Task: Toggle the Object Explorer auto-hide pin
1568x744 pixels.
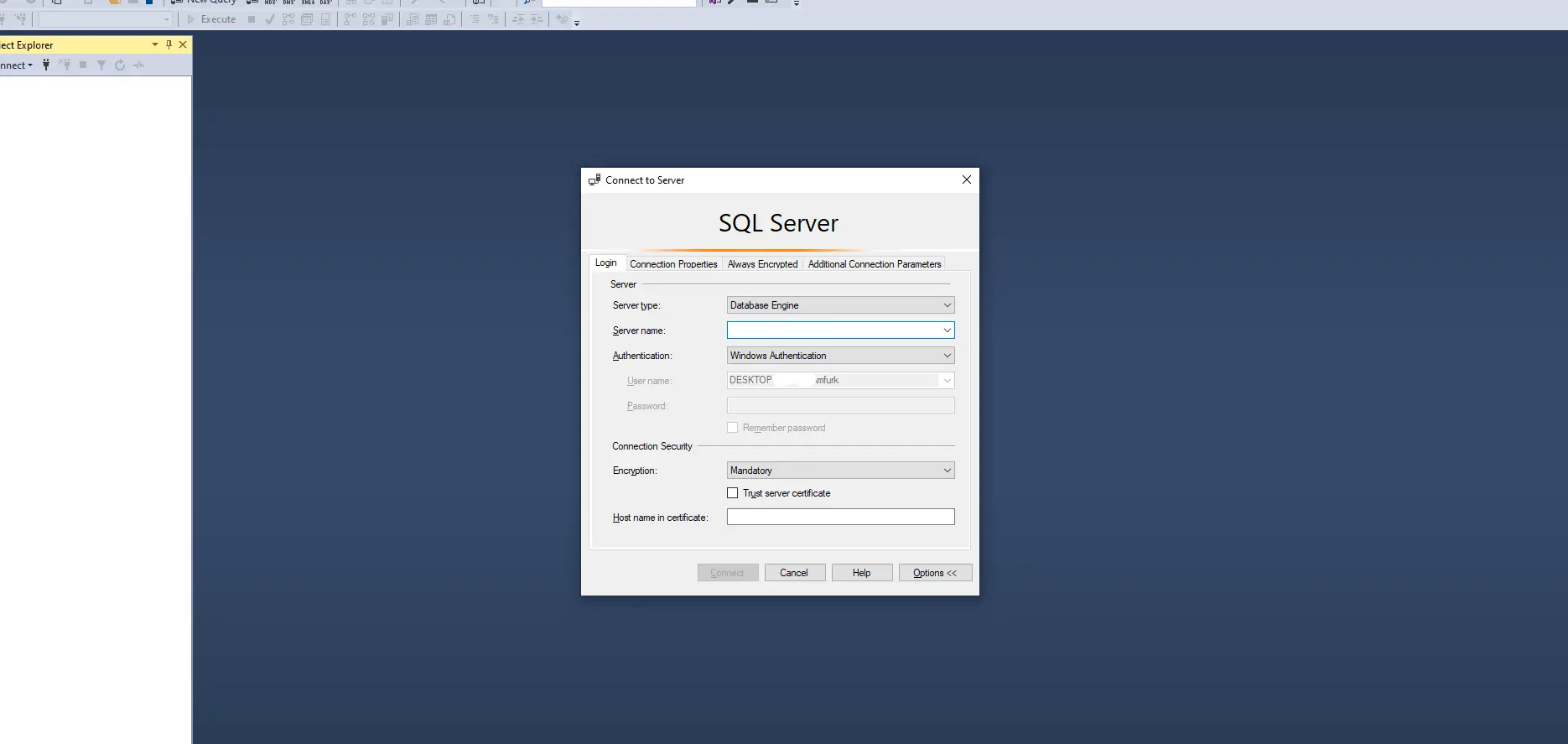Action: coord(169,44)
